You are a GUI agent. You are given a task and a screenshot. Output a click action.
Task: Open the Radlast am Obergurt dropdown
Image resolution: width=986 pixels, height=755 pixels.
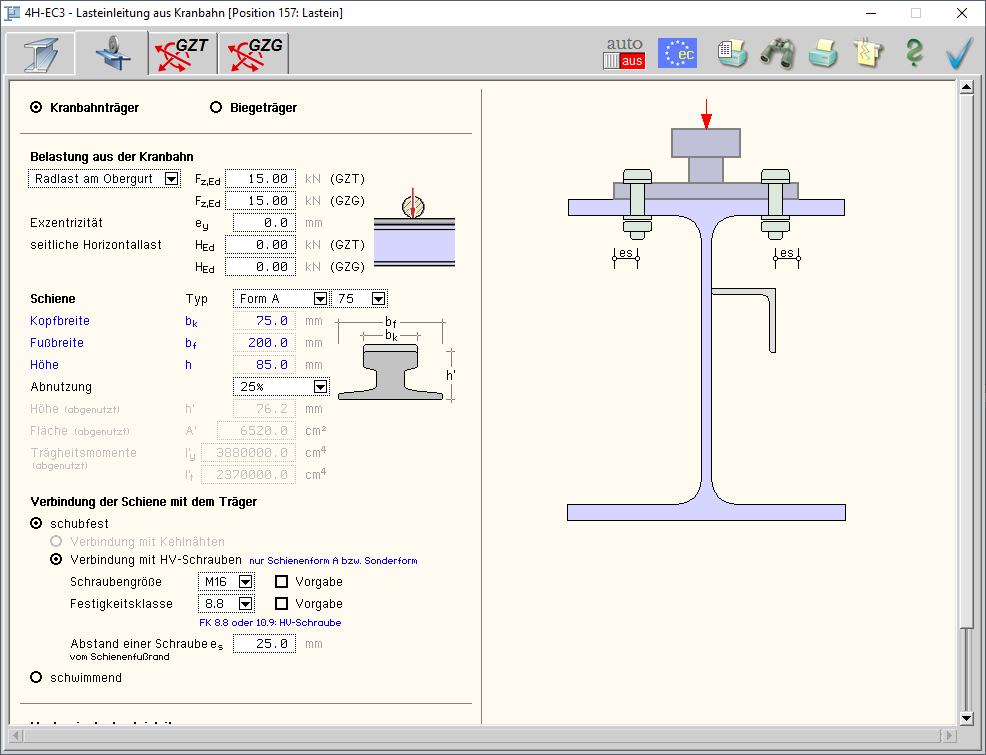tap(171, 179)
